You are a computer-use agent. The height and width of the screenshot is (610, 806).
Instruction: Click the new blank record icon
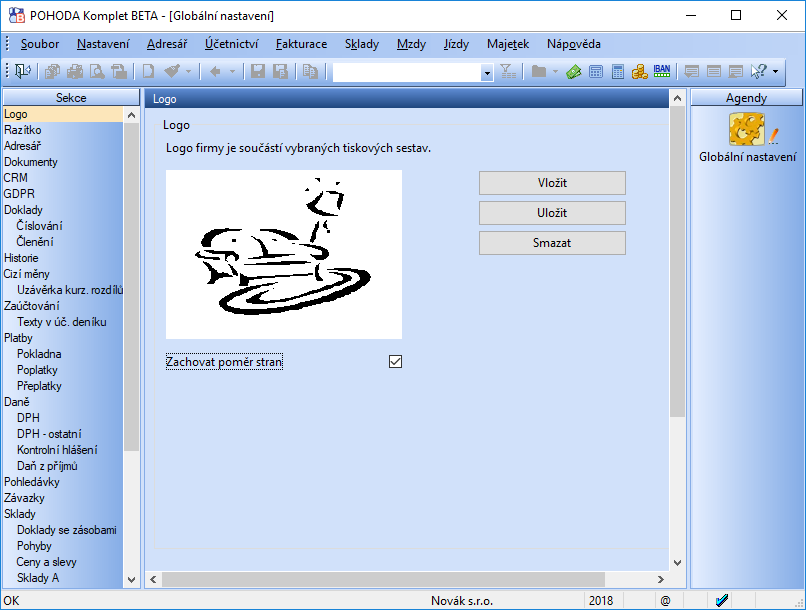(148, 71)
